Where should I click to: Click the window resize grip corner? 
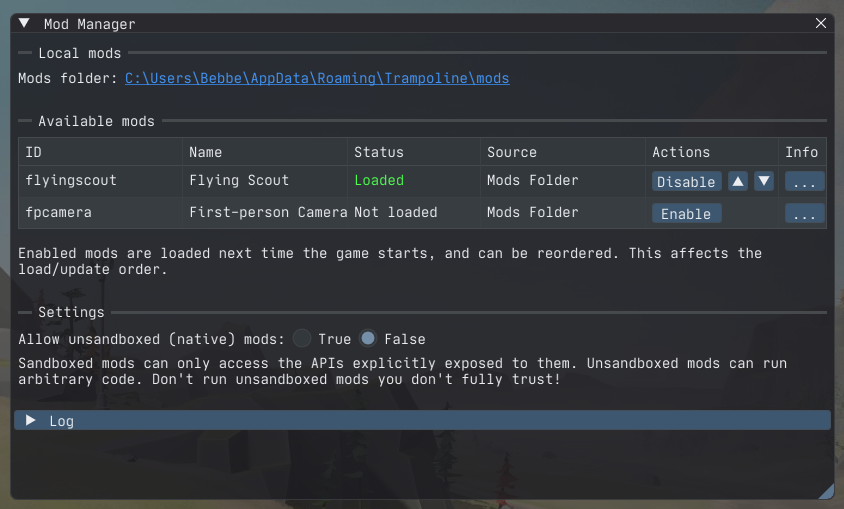click(x=826, y=491)
